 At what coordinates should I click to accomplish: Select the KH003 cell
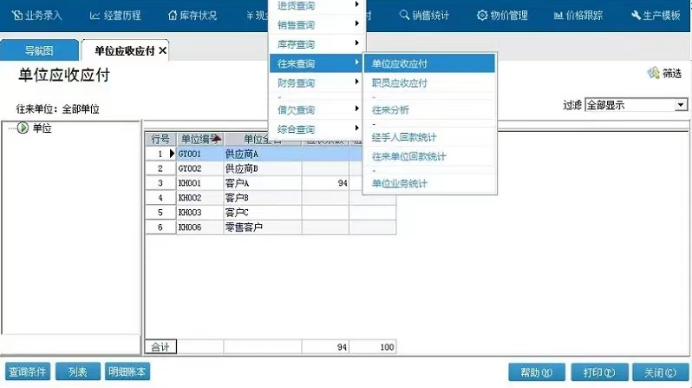[200, 212]
